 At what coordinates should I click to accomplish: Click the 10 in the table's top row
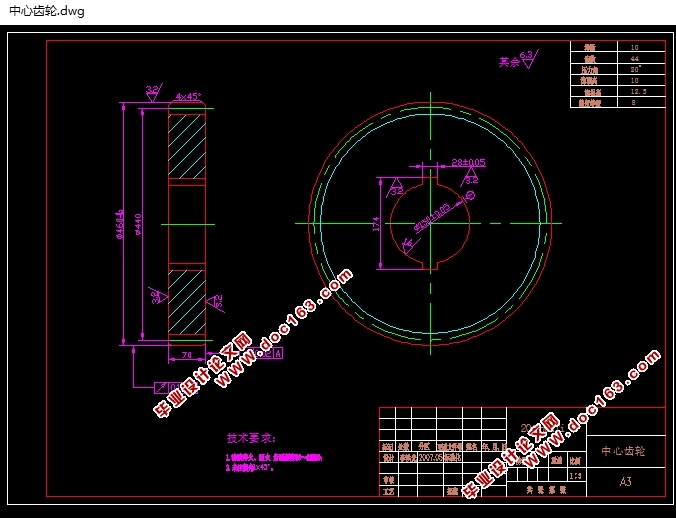pos(634,47)
